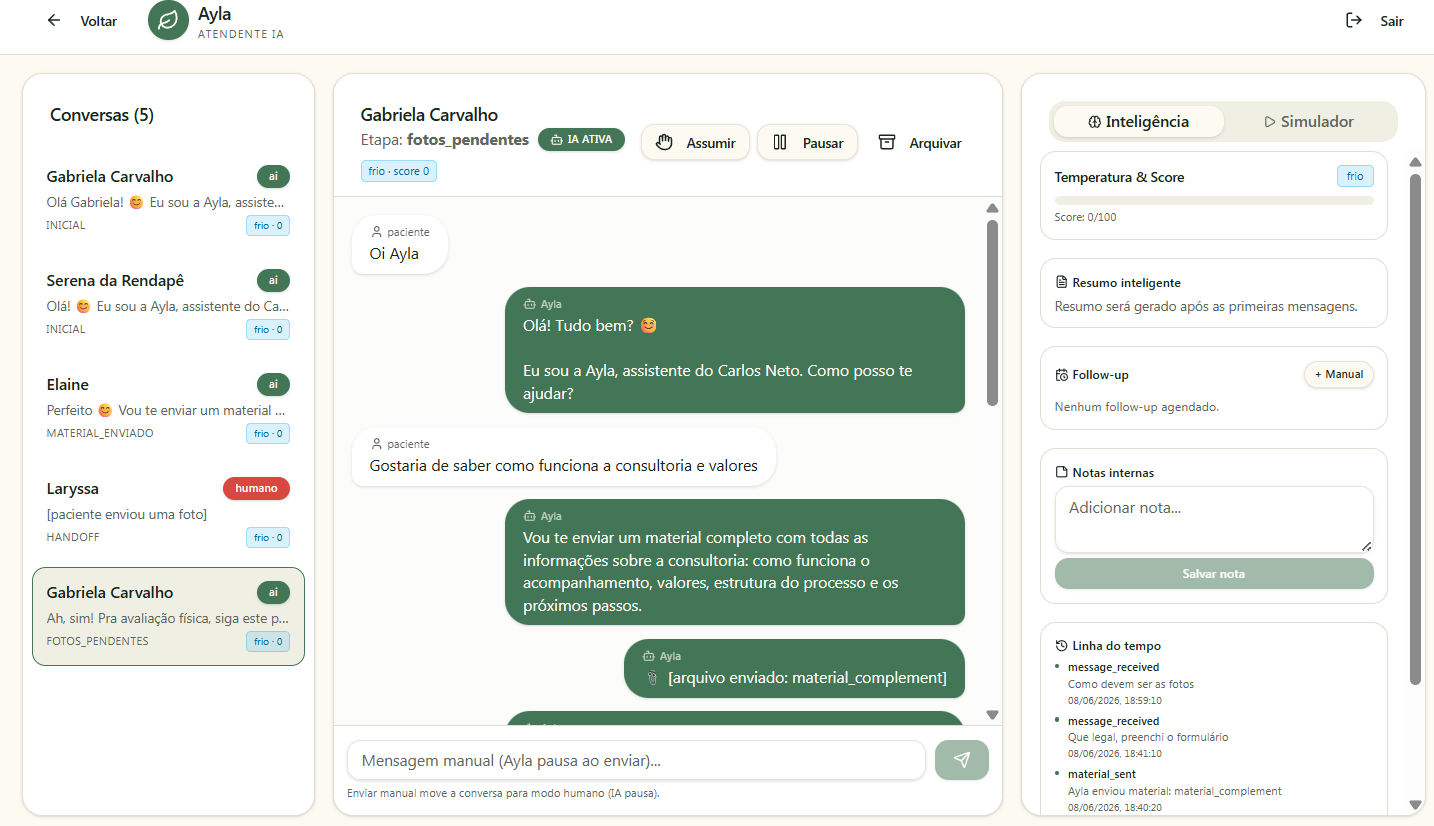Click the chat header name Gabriela Carvalho

click(x=429, y=115)
